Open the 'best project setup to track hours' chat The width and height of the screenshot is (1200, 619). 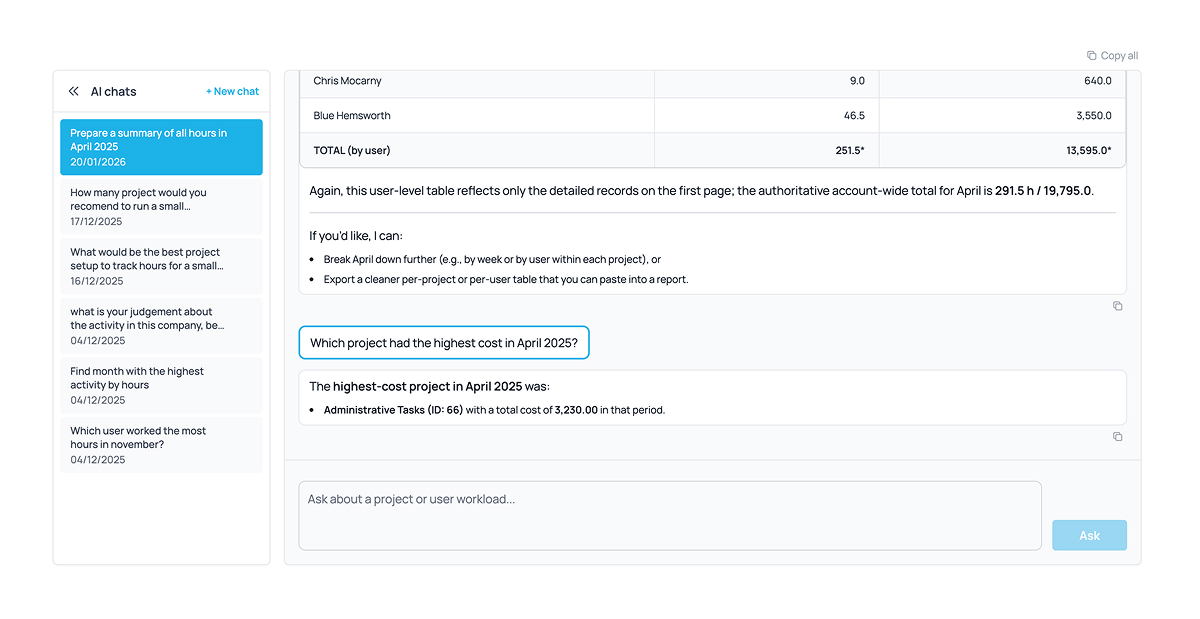point(161,265)
